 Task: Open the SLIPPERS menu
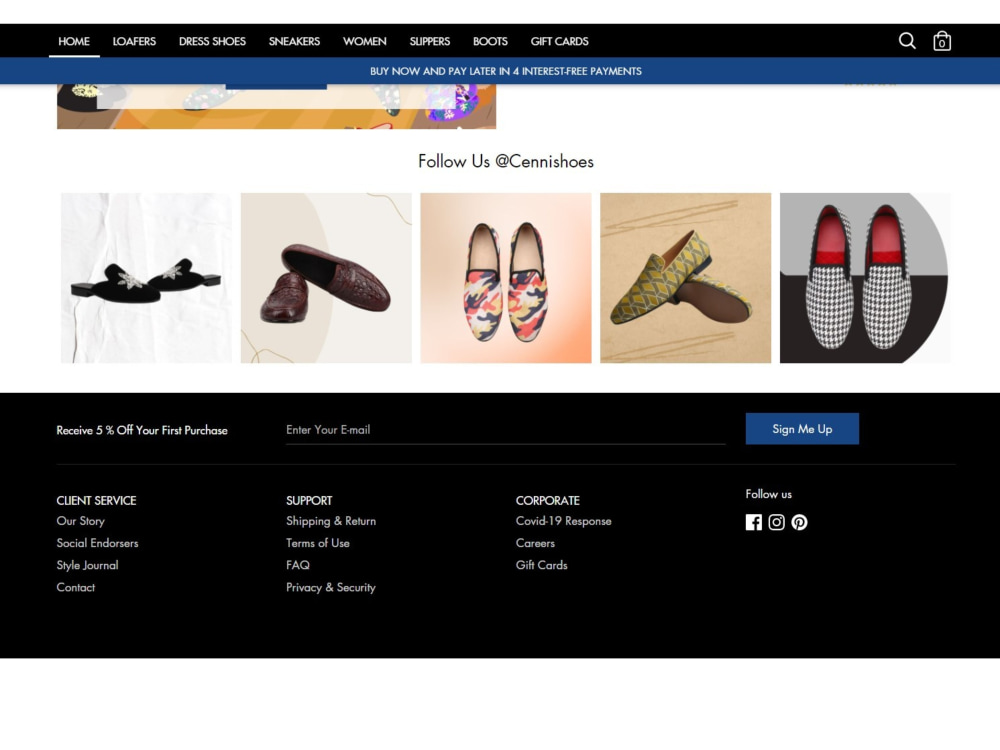coord(429,41)
